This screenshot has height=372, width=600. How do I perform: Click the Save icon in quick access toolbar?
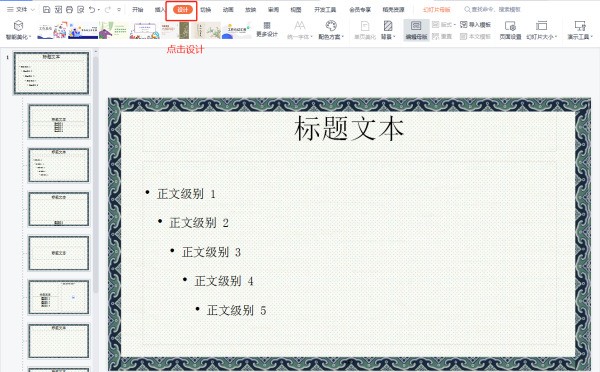(x=46, y=10)
